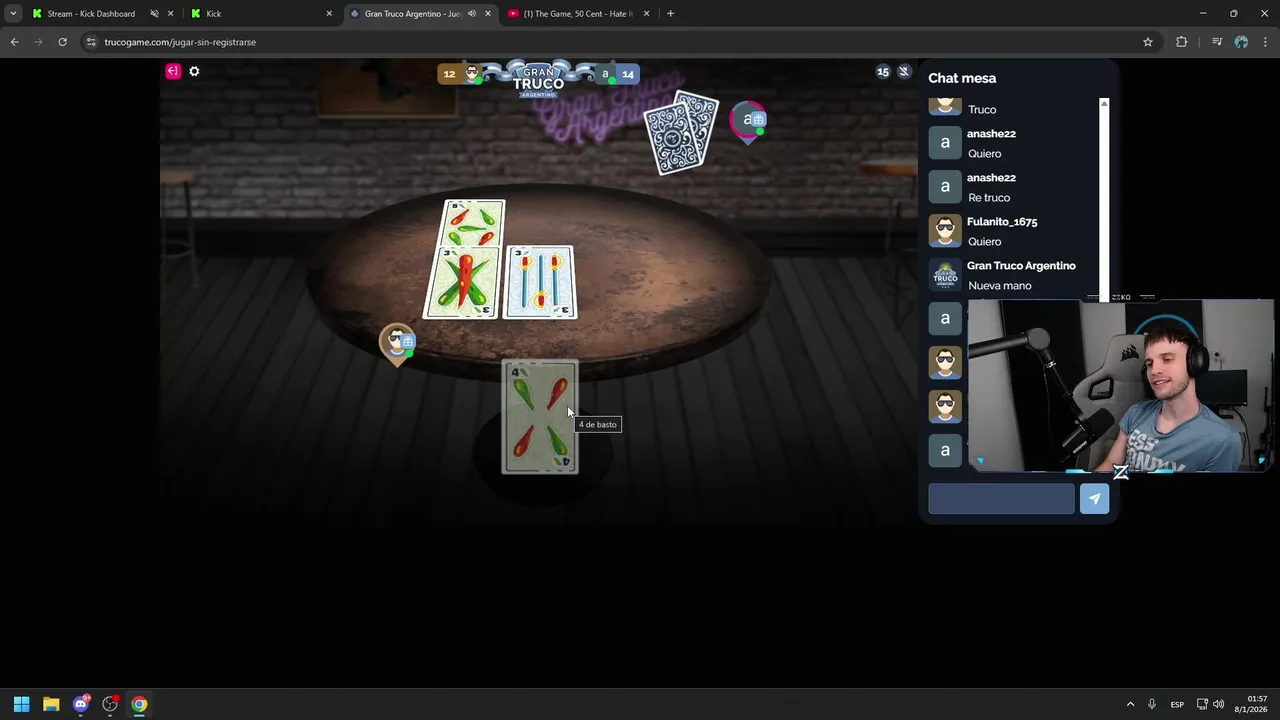Play the 4 de basto card in hand
1280x720 pixels.
coord(539,417)
